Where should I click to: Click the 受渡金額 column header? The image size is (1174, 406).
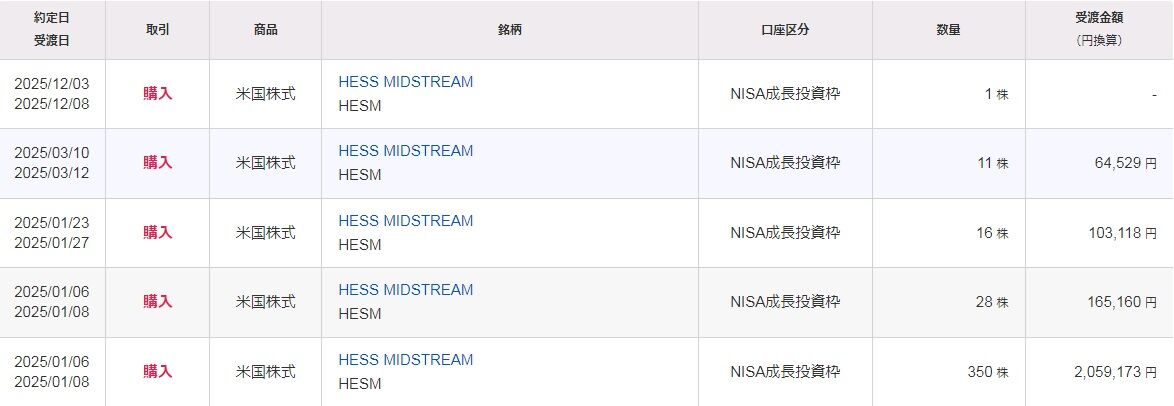[1098, 30]
